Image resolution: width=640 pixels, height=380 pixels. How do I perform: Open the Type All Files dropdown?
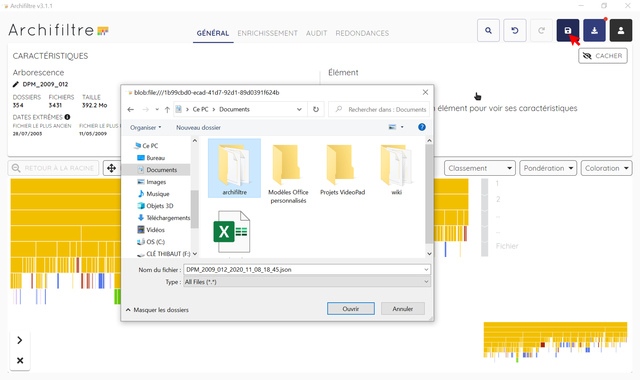click(307, 282)
